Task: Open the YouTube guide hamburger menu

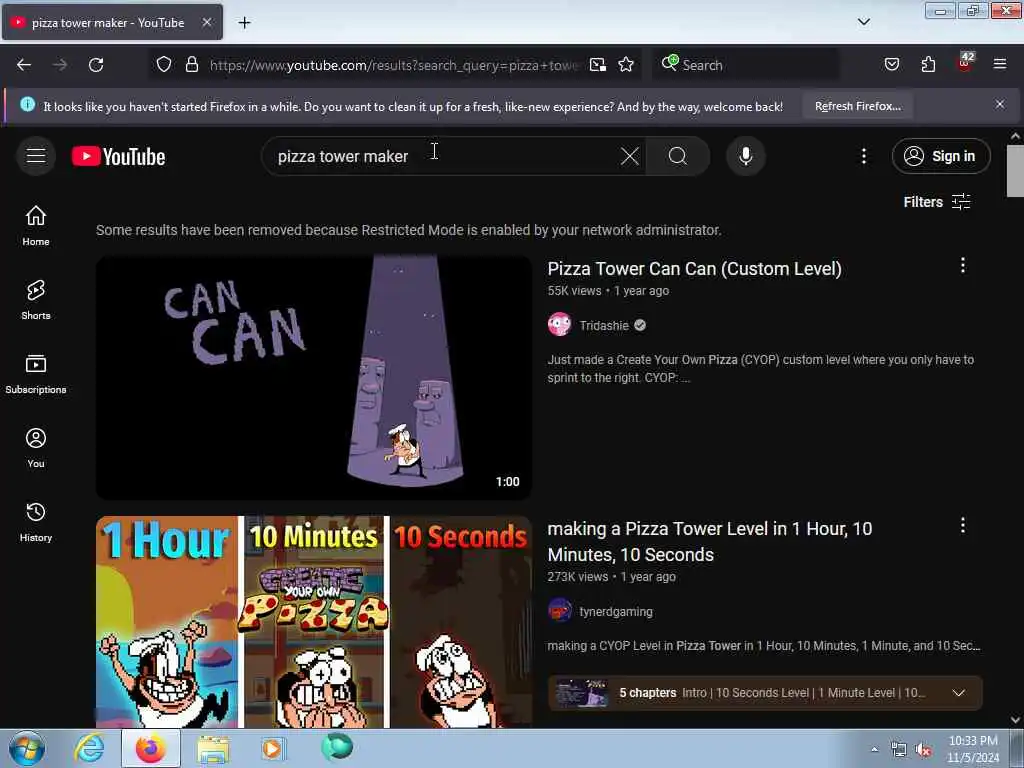Action: pos(36,156)
